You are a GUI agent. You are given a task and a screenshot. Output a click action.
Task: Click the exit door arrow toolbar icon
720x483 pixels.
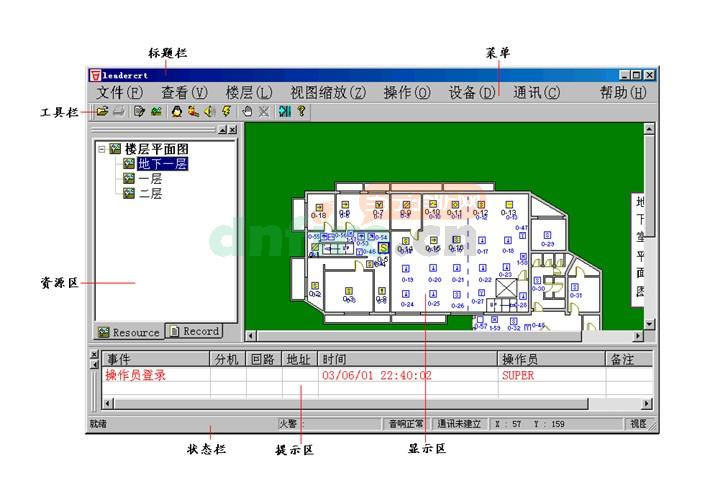pyautogui.click(x=284, y=112)
